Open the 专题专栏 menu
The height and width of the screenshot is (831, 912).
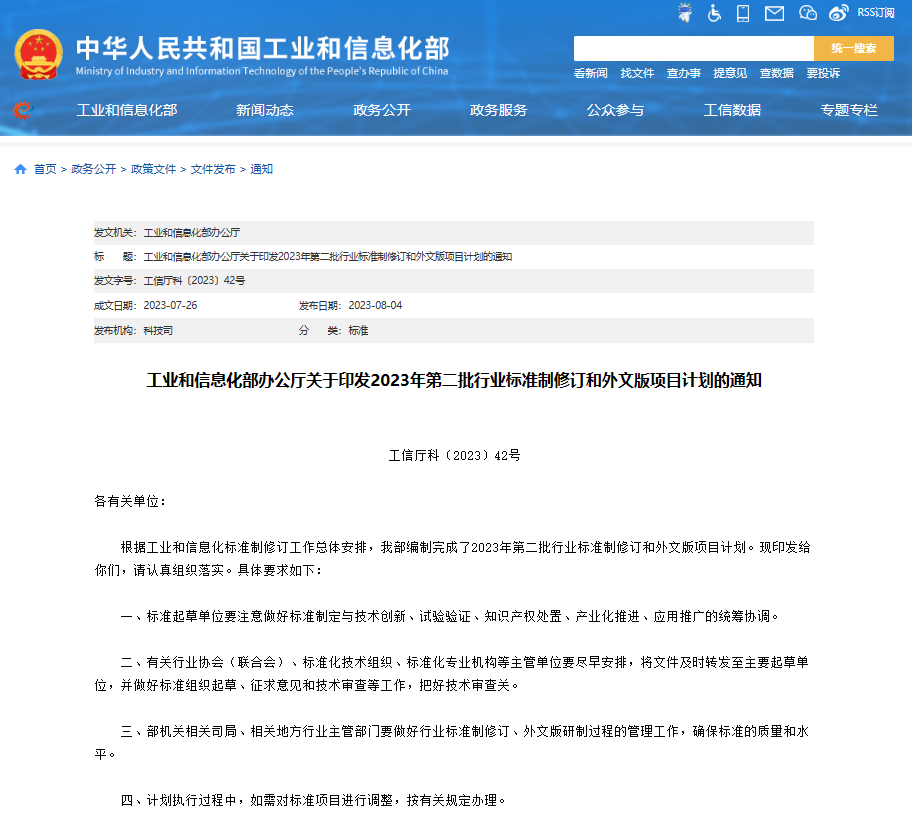click(x=849, y=110)
